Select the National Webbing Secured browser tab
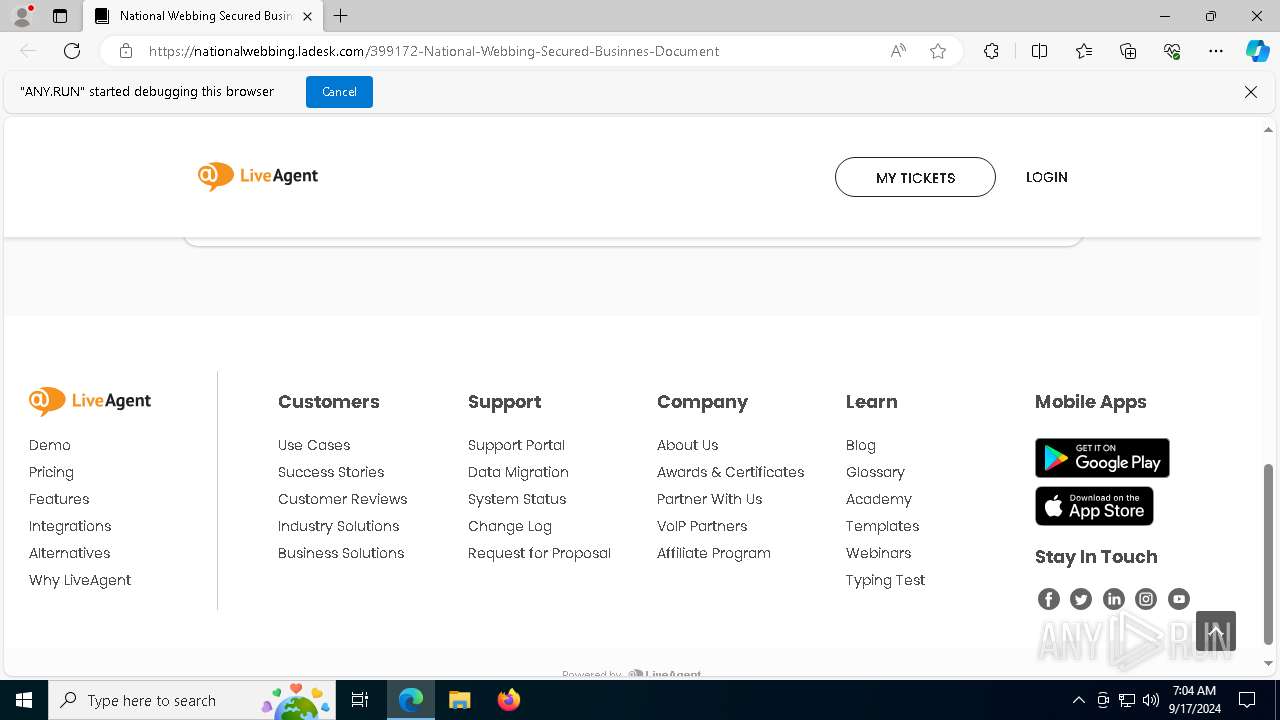Viewport: 1280px width, 720px height. coord(200,16)
